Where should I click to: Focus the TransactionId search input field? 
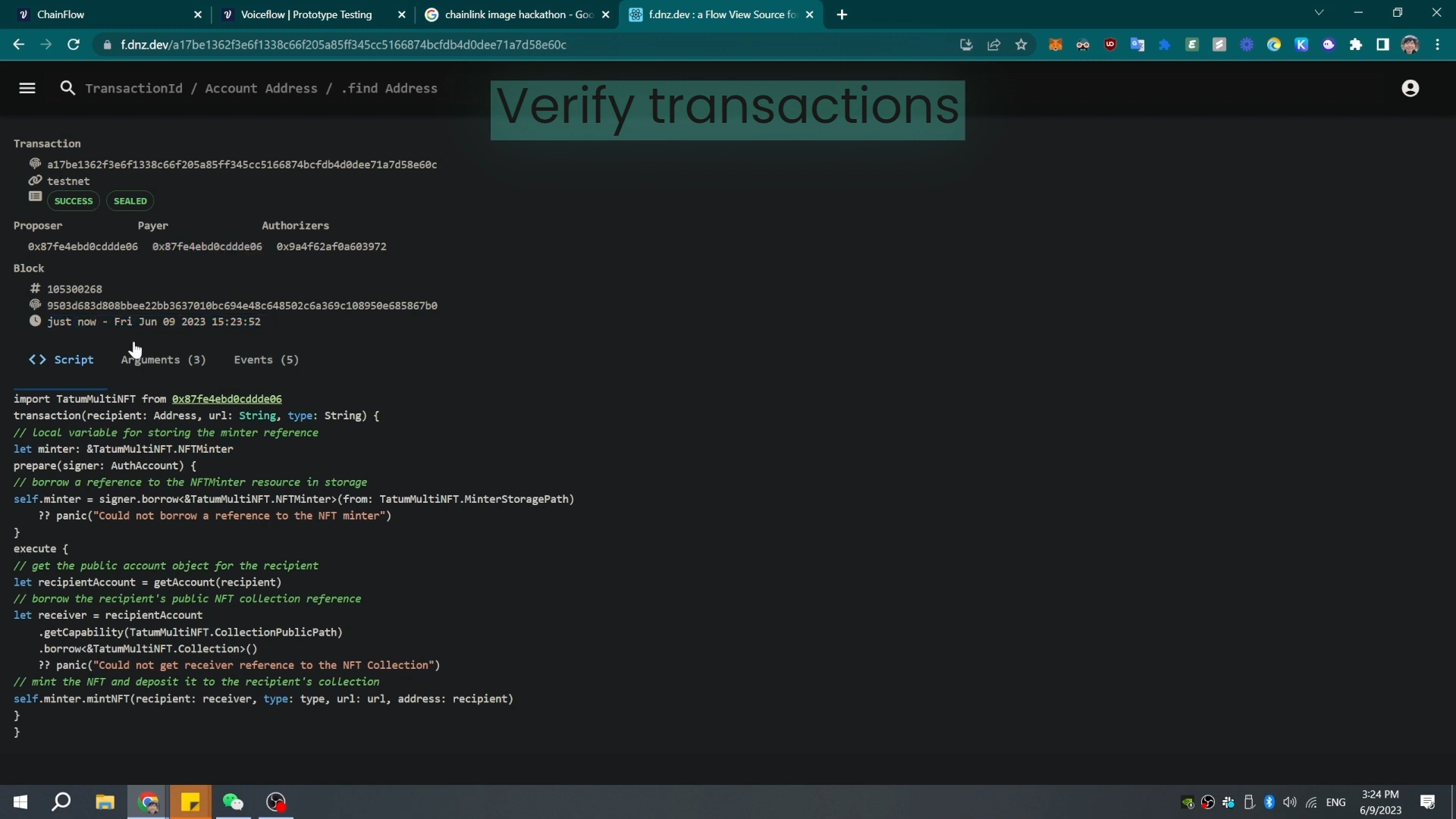(x=261, y=89)
